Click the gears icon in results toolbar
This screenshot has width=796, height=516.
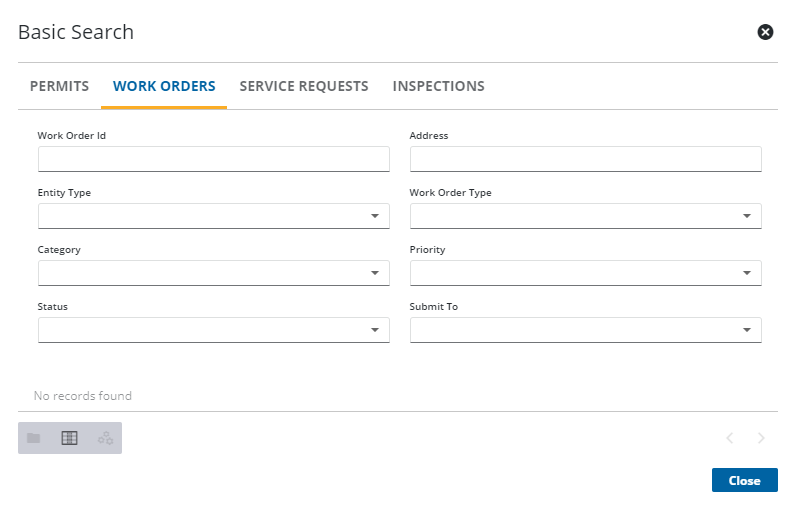point(105,438)
